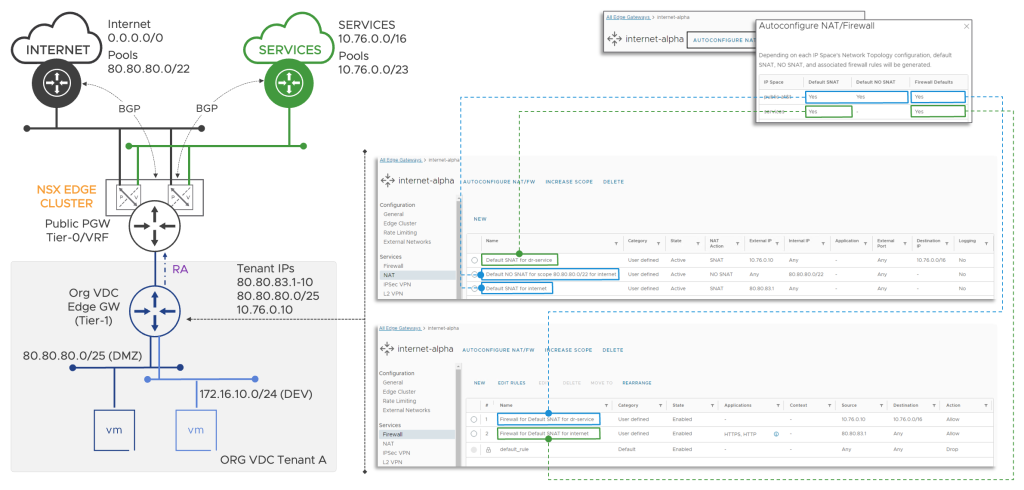Click the left edge node icon in NSX Edge Cluster
The image size is (1024, 490).
tap(130, 195)
